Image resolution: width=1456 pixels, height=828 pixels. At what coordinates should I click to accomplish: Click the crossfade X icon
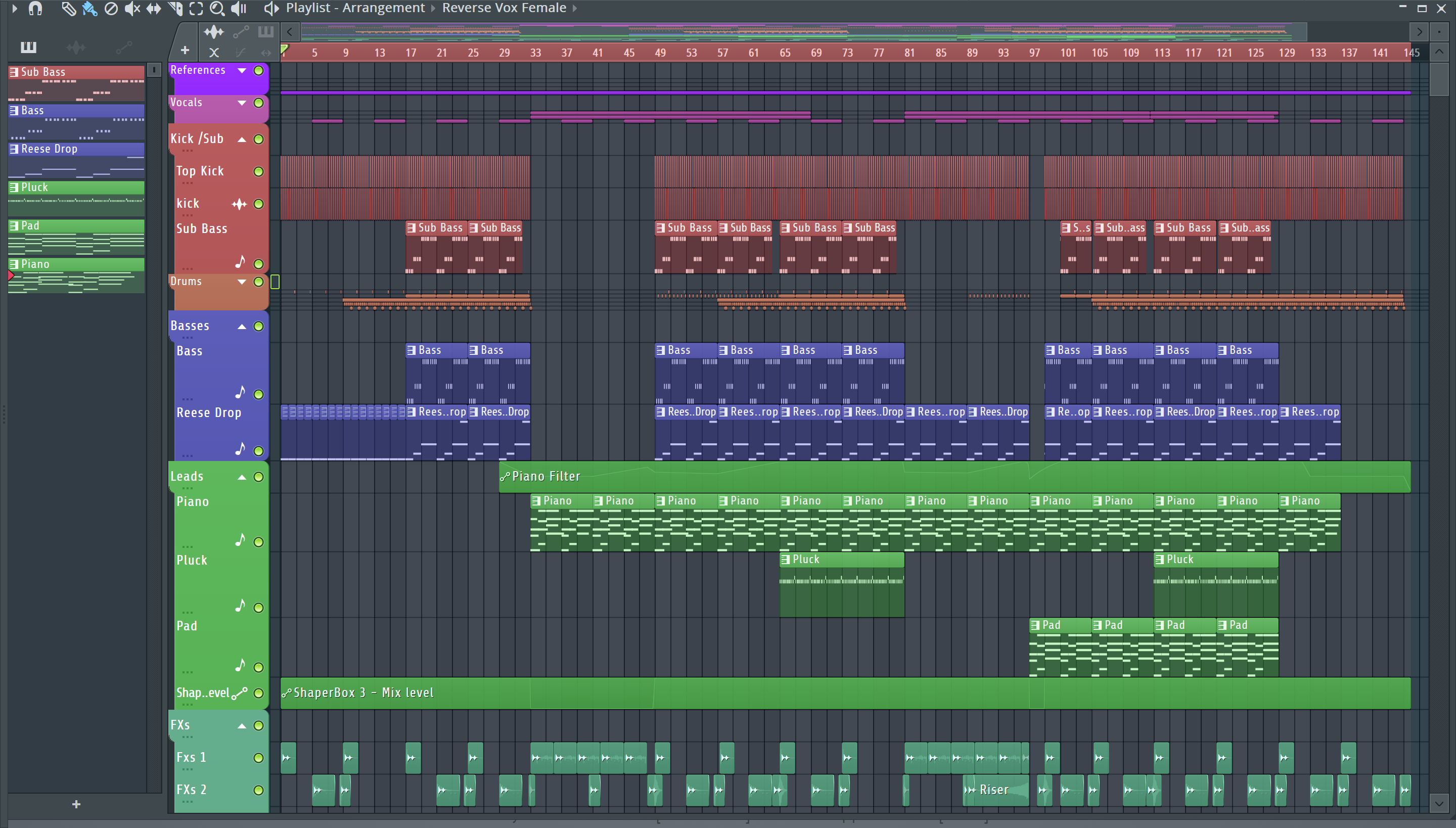coord(214,53)
